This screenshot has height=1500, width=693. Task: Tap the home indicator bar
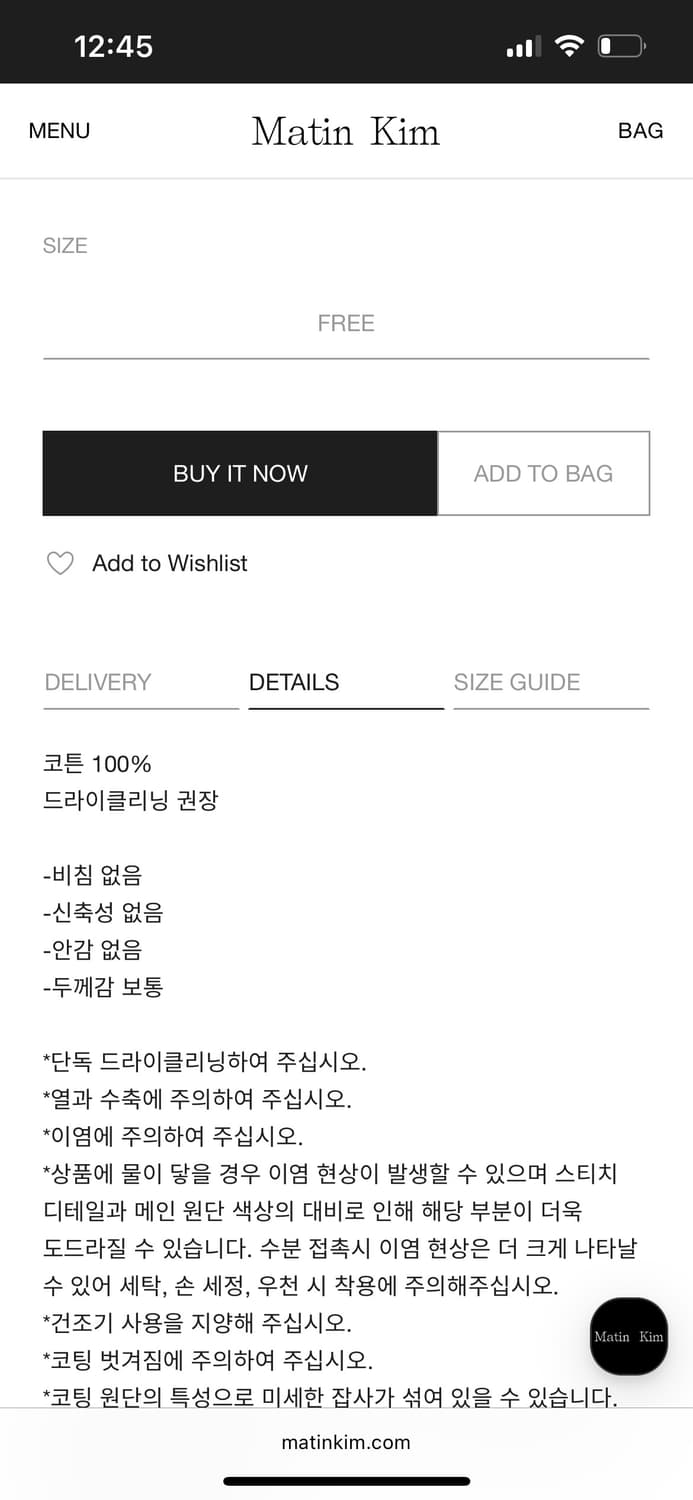[346, 1481]
